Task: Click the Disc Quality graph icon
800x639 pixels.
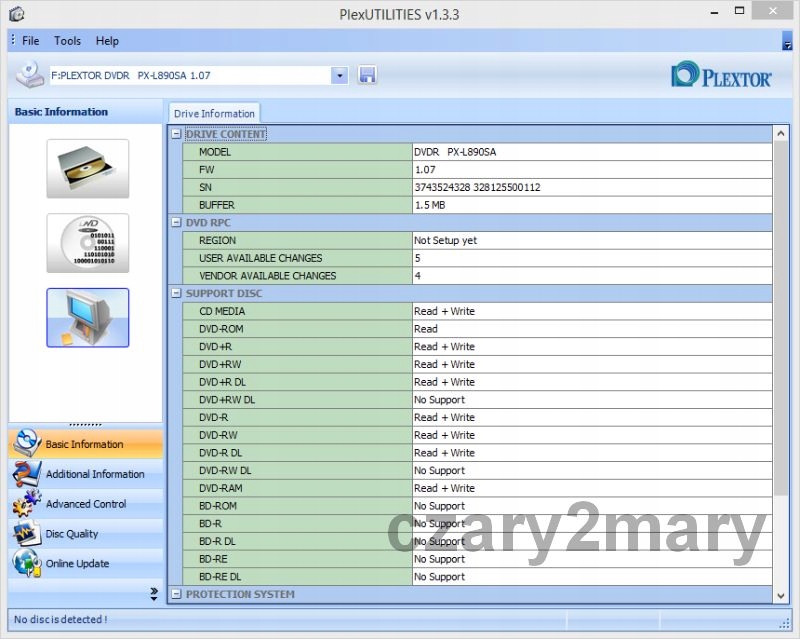Action: [x=27, y=533]
